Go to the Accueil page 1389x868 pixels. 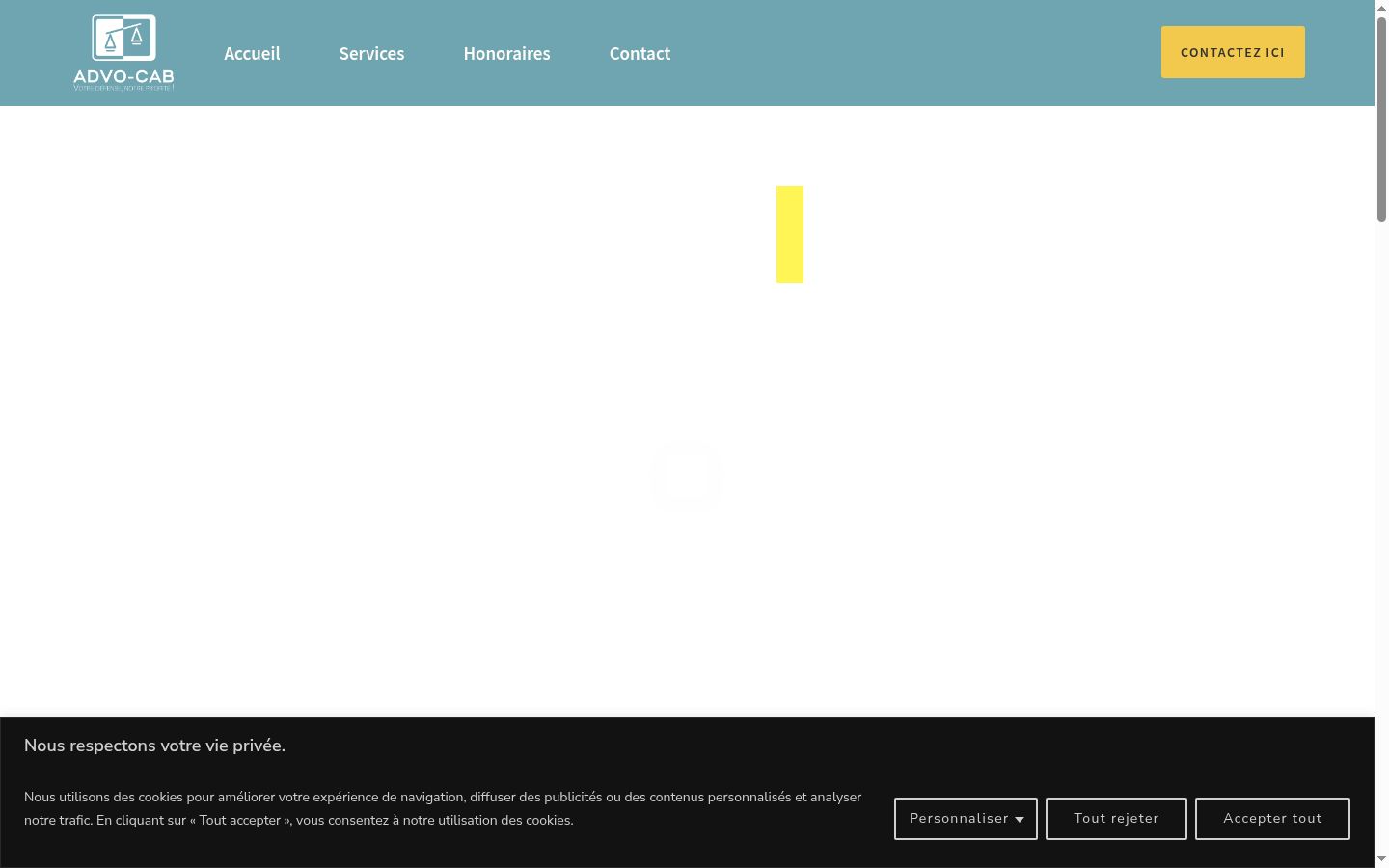[x=252, y=53]
